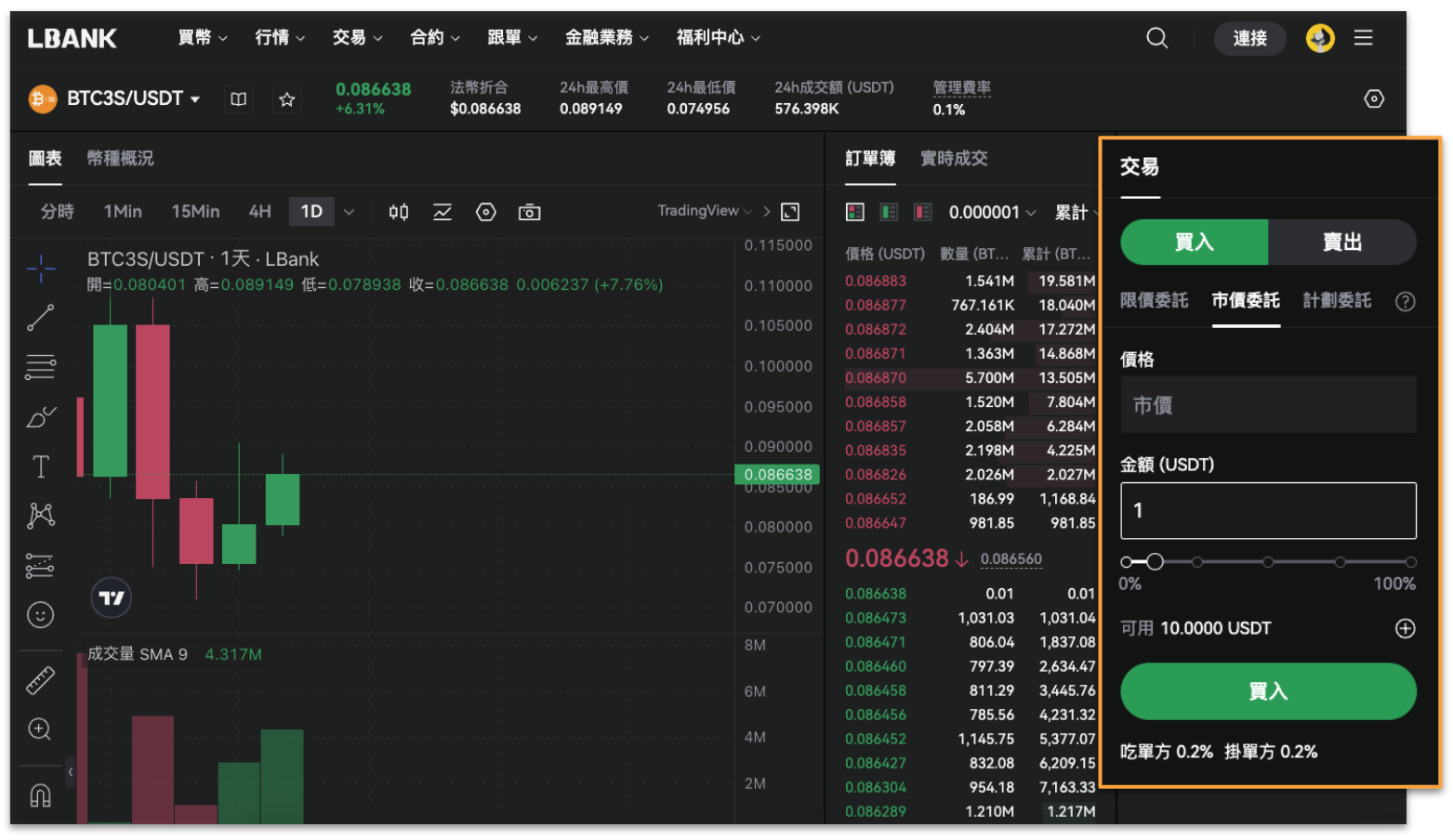Open the 0.000001 price precision dropdown
This screenshot has width=1453, height=840.
992,213
